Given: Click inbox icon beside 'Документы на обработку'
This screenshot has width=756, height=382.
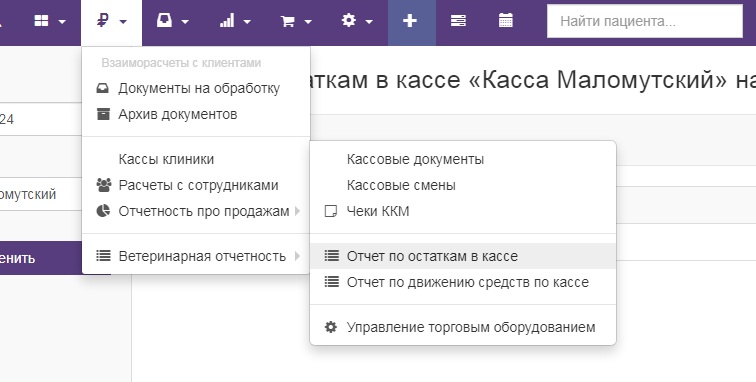Looking at the screenshot, I should coord(103,89).
